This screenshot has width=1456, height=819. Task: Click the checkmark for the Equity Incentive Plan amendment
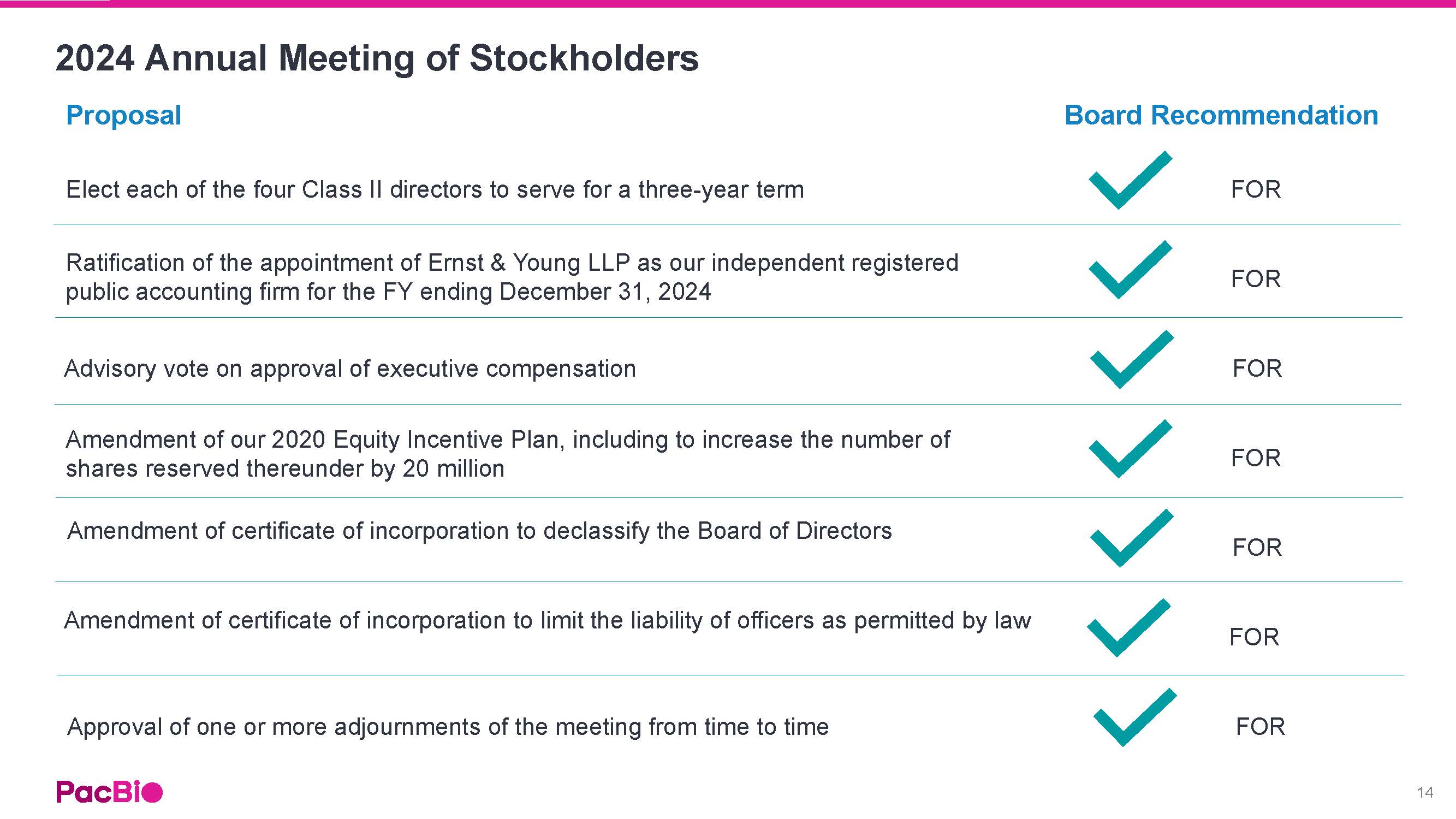pyautogui.click(x=1130, y=449)
